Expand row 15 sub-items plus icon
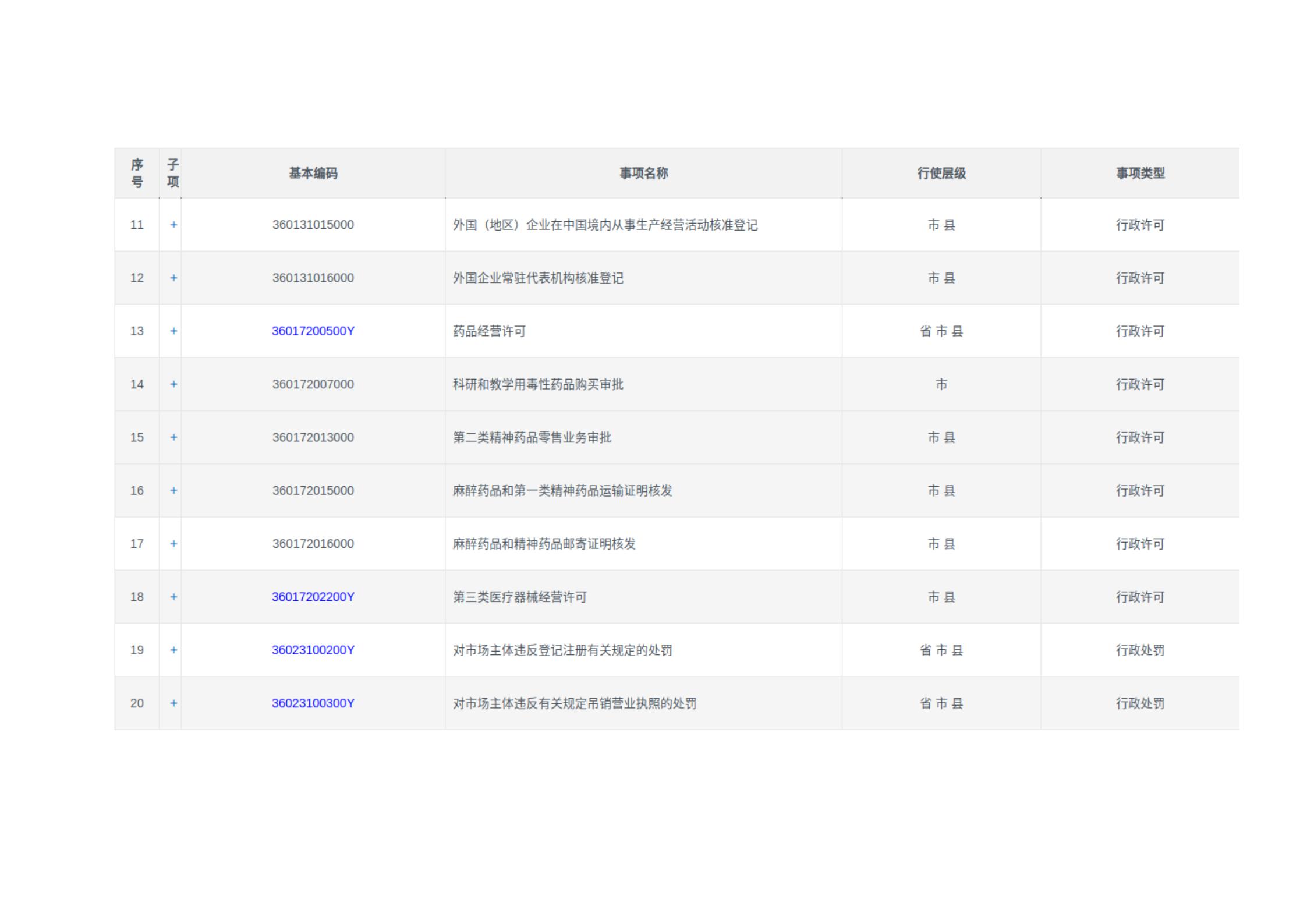The image size is (1307, 924). tap(173, 437)
